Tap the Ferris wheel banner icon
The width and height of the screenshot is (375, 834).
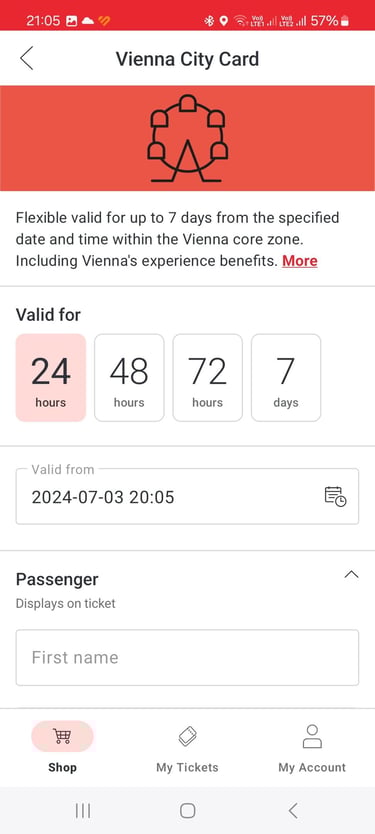click(187, 138)
